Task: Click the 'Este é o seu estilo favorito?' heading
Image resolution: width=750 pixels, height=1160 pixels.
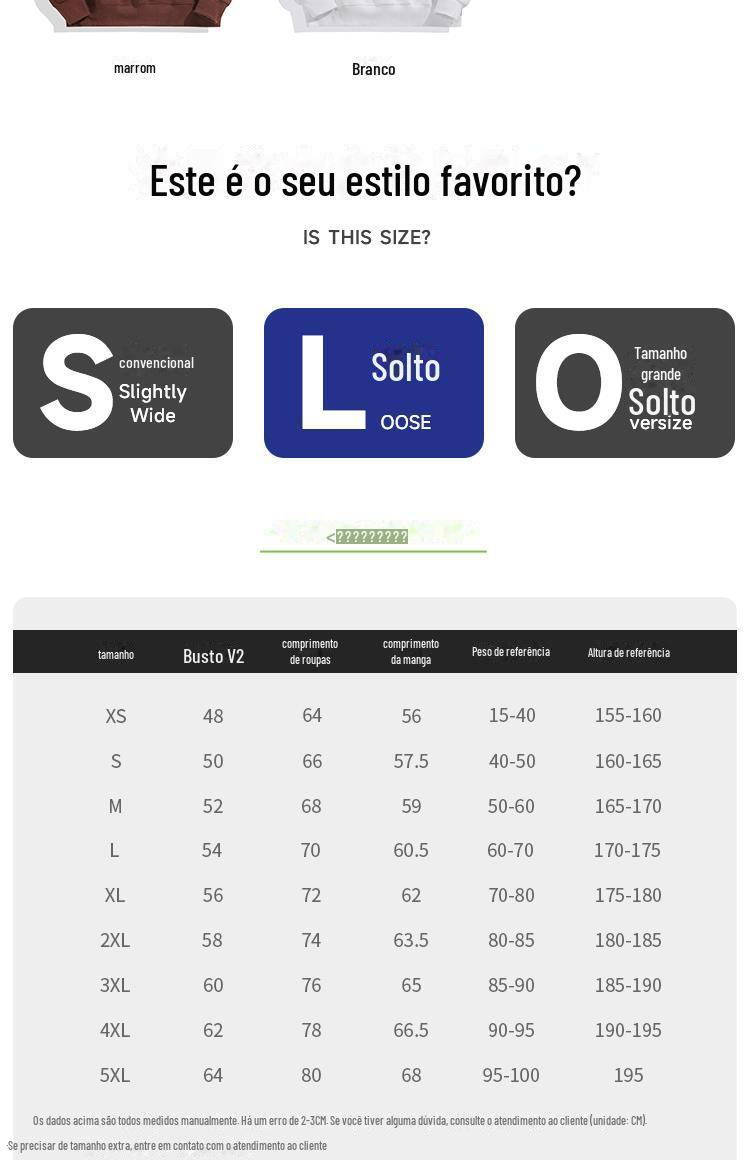Action: pos(365,181)
